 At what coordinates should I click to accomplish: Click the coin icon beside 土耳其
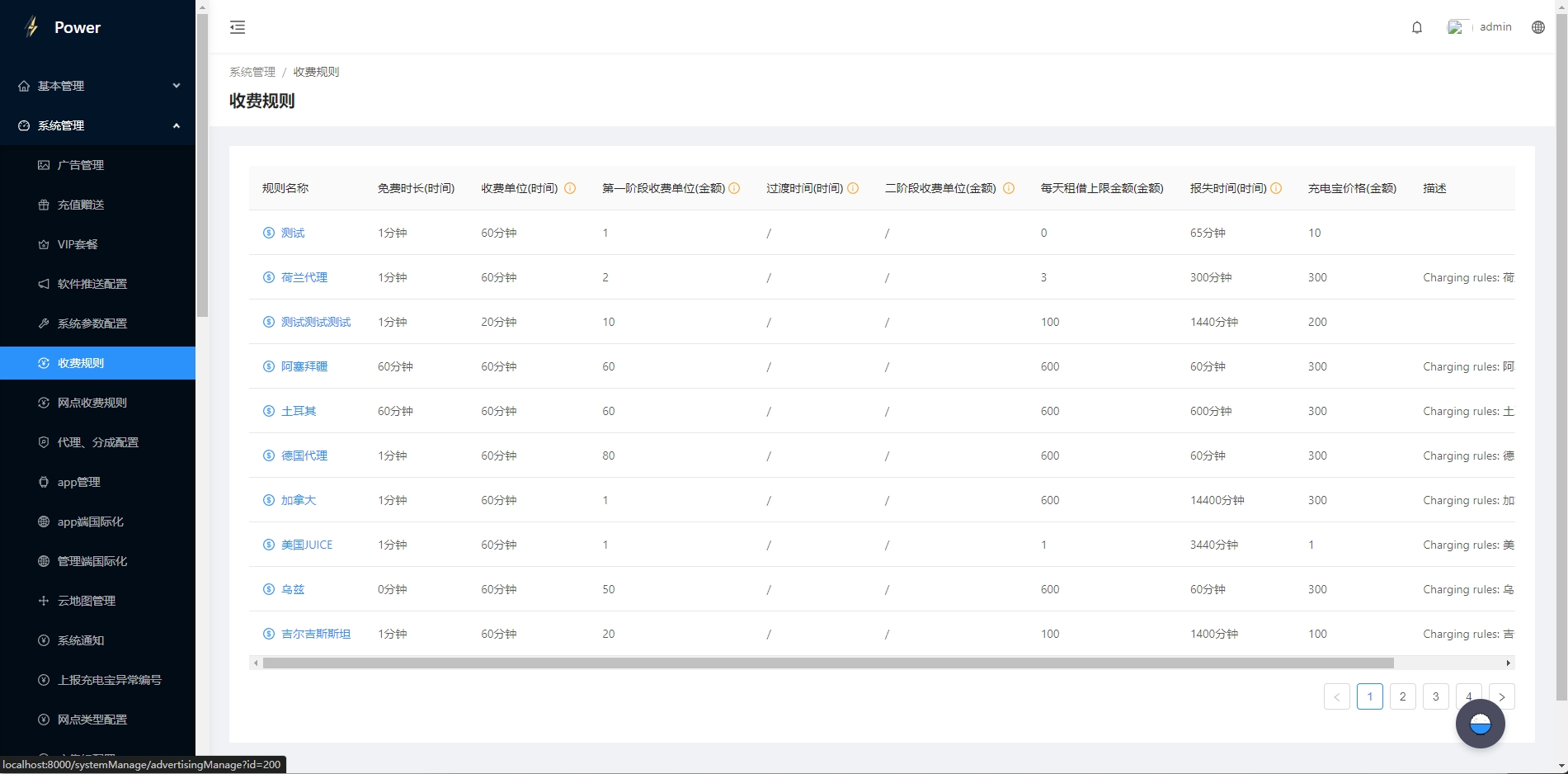pyautogui.click(x=268, y=411)
